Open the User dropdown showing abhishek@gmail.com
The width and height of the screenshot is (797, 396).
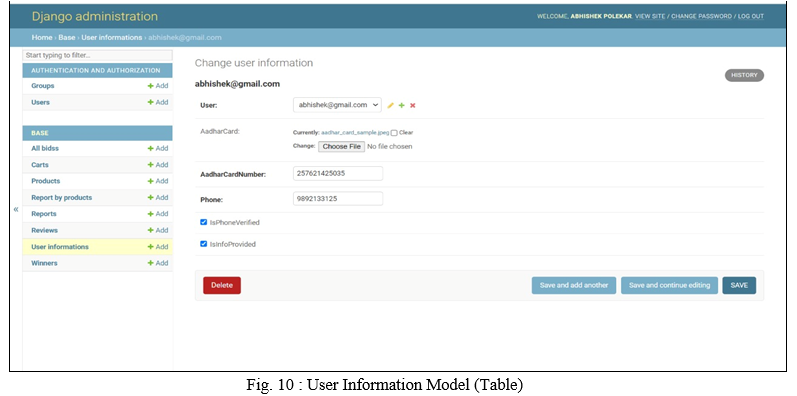[x=337, y=105]
